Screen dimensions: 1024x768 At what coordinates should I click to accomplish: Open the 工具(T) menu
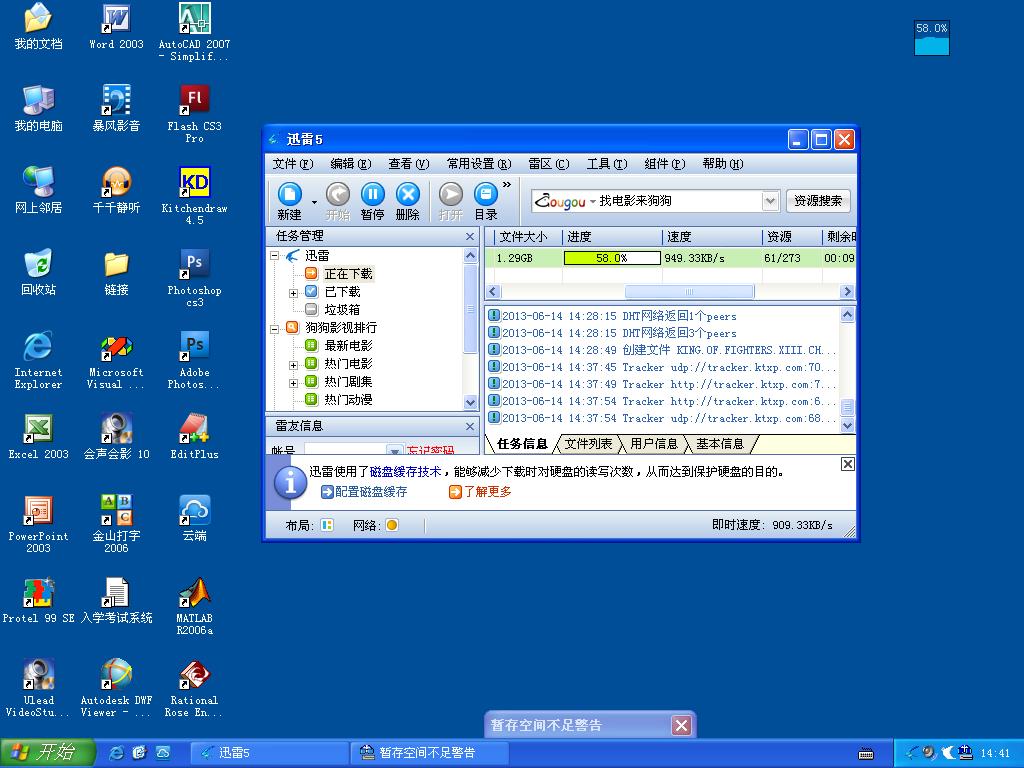[607, 164]
